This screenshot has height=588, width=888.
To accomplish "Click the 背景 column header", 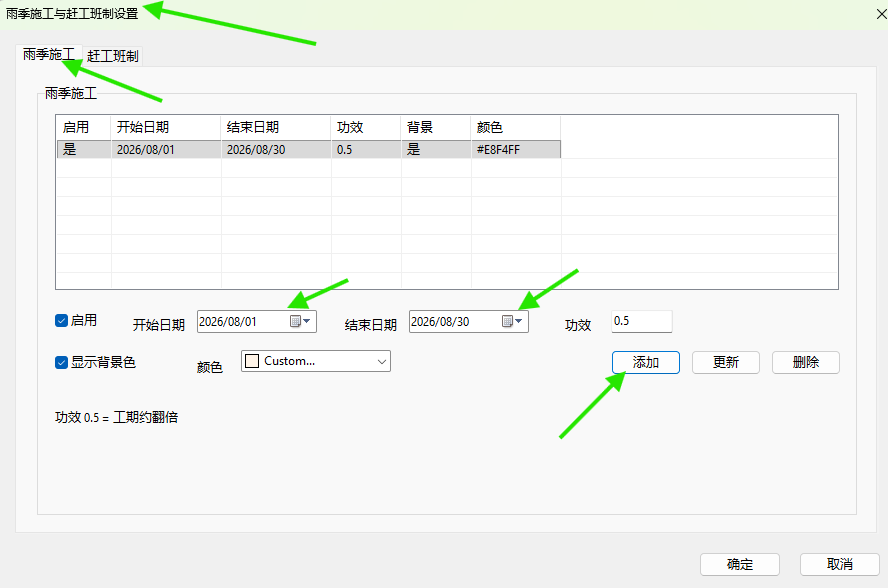I will 436,127.
